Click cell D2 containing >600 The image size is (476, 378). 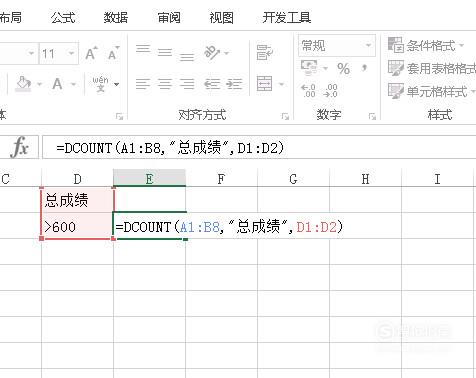click(77, 226)
